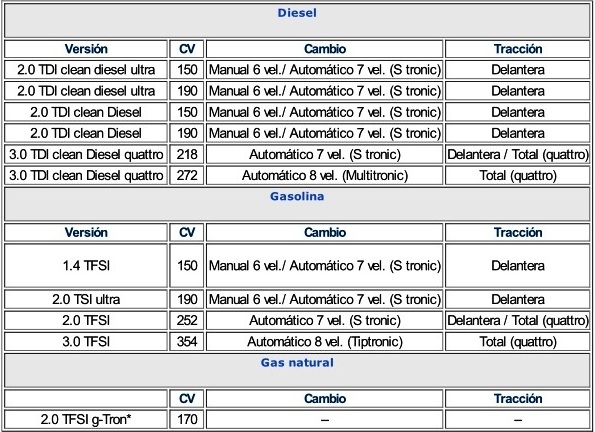The width and height of the screenshot is (595, 432).
Task: Click the Cambio cell of the 1.4 TFSI row
Action: 324,265
